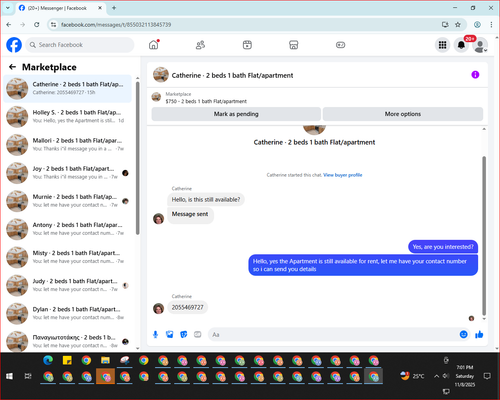Attach a photo using the image icon
This screenshot has height=400, width=500.
(170, 334)
